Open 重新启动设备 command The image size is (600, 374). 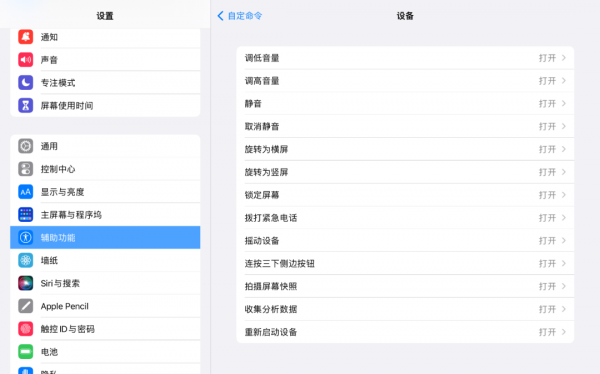[x=405, y=332]
